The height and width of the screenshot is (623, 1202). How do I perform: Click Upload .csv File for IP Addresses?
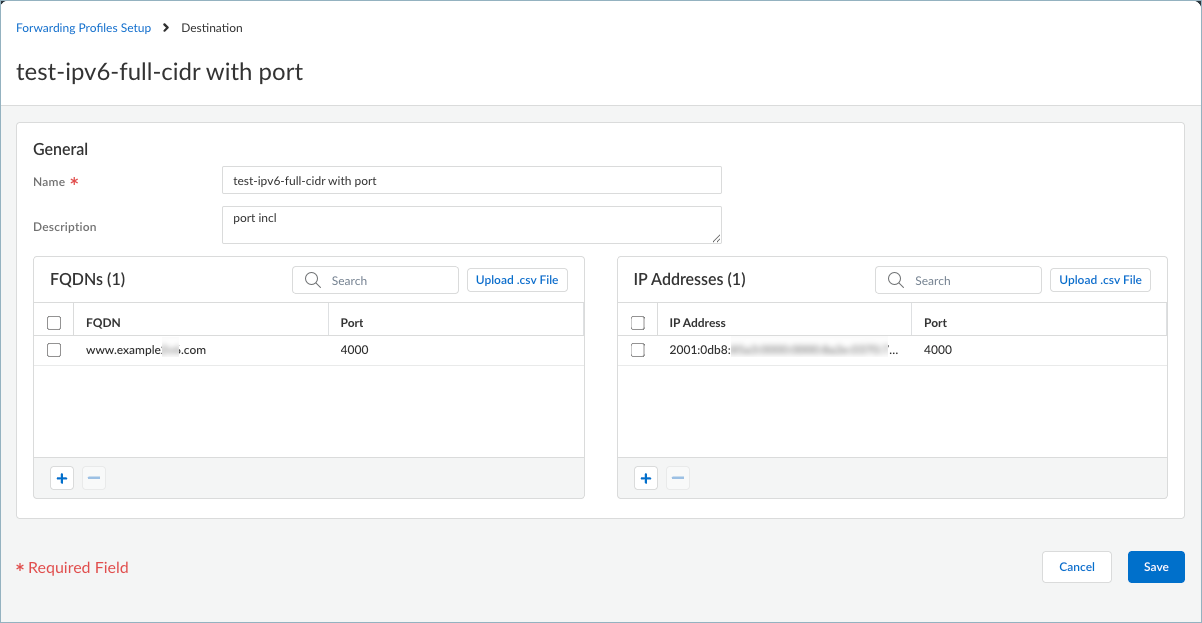point(1100,280)
